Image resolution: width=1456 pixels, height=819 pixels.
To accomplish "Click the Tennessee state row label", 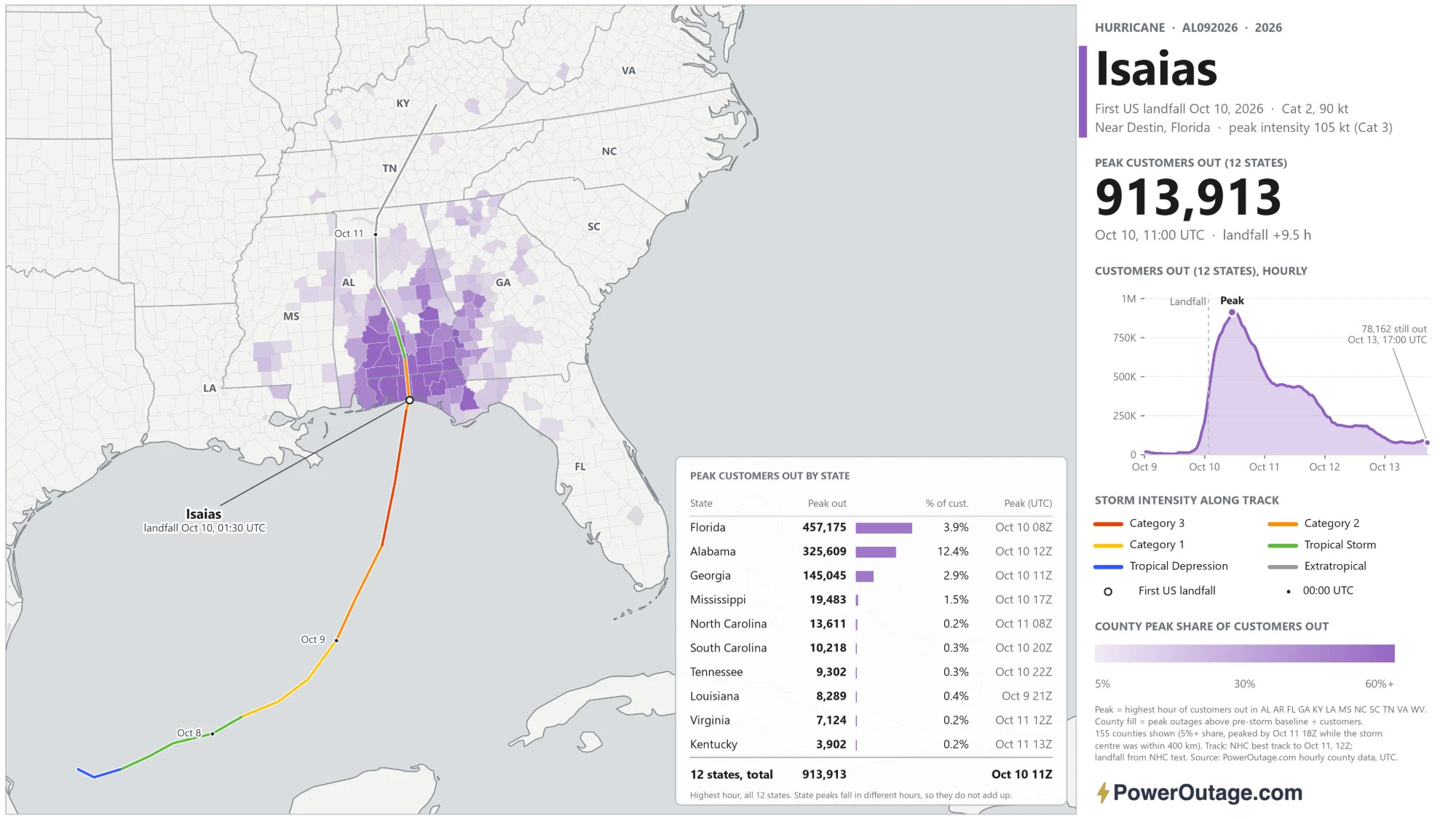I will point(716,672).
